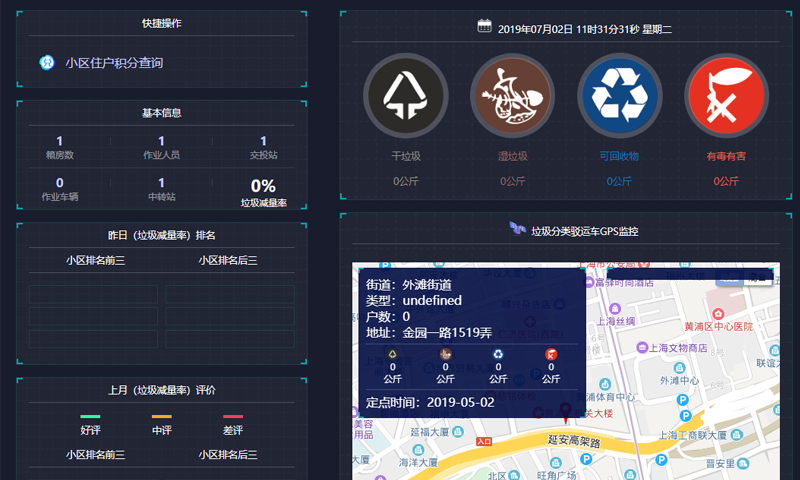800x480 pixels.
Task: Click the calendar icon beside the date
Action: click(x=484, y=27)
